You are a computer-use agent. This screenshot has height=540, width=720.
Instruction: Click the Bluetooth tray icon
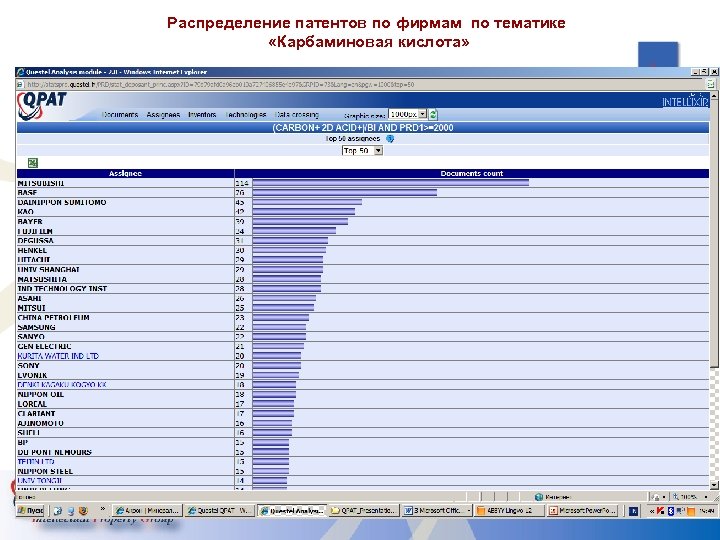(x=671, y=511)
